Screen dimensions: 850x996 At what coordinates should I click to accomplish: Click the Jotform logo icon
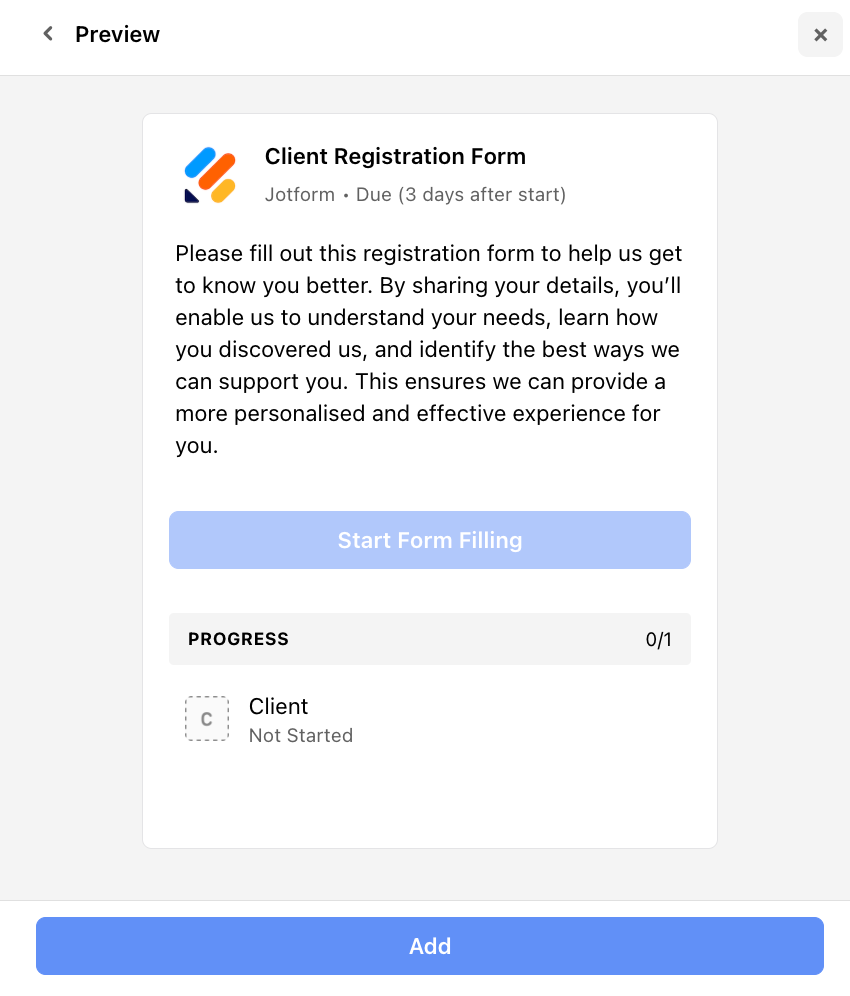pos(210,175)
